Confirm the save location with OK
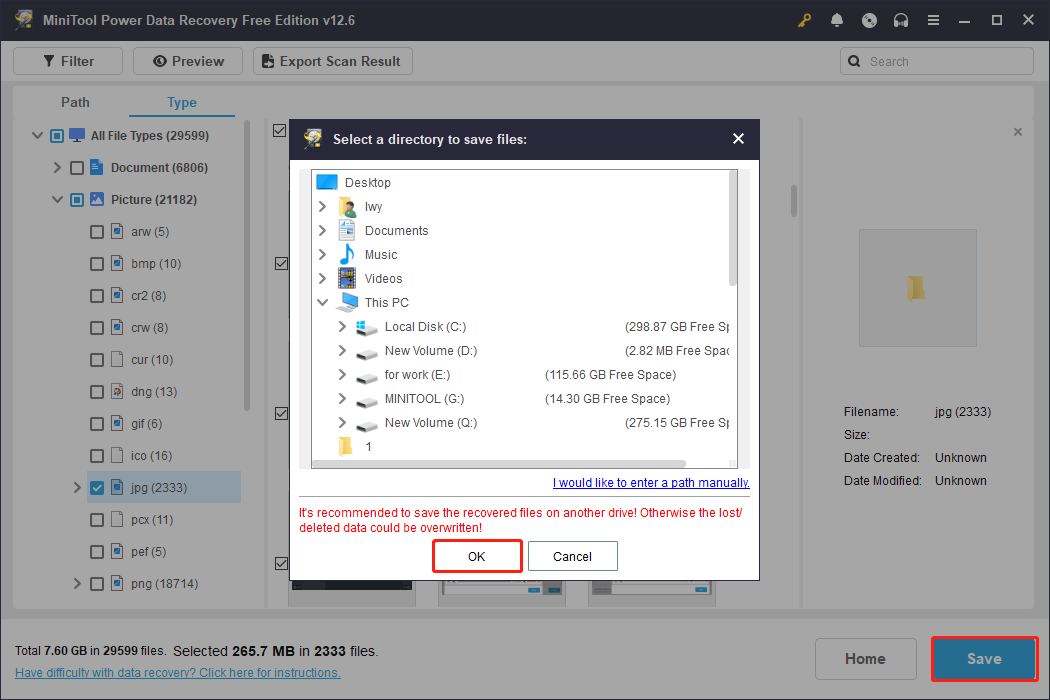Viewport: 1050px width, 700px height. 477,556
